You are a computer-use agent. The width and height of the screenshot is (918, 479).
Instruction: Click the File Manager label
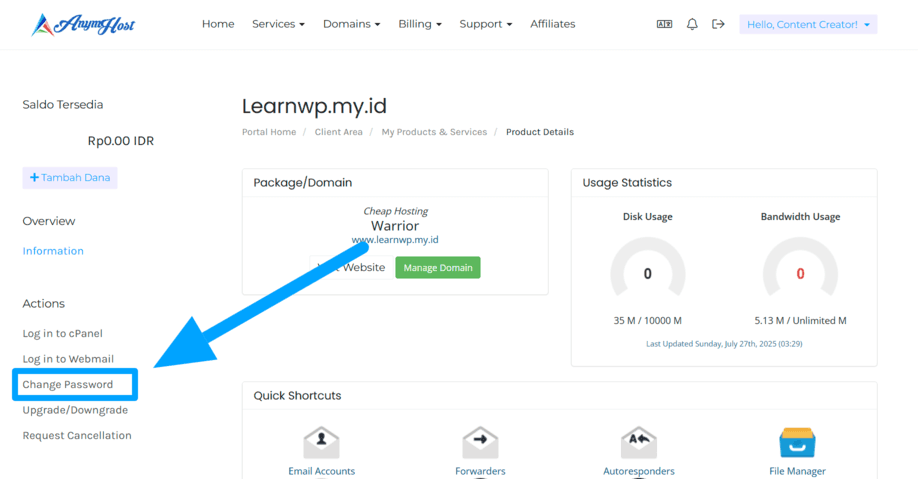pos(797,471)
